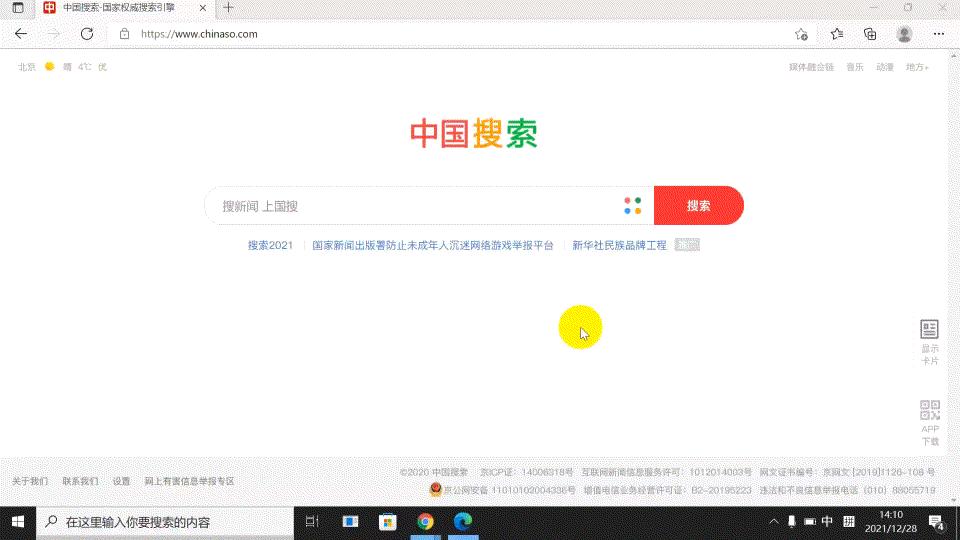Toggle the 中 input language indicator
Image resolution: width=960 pixels, height=540 pixels.
tap(827, 522)
